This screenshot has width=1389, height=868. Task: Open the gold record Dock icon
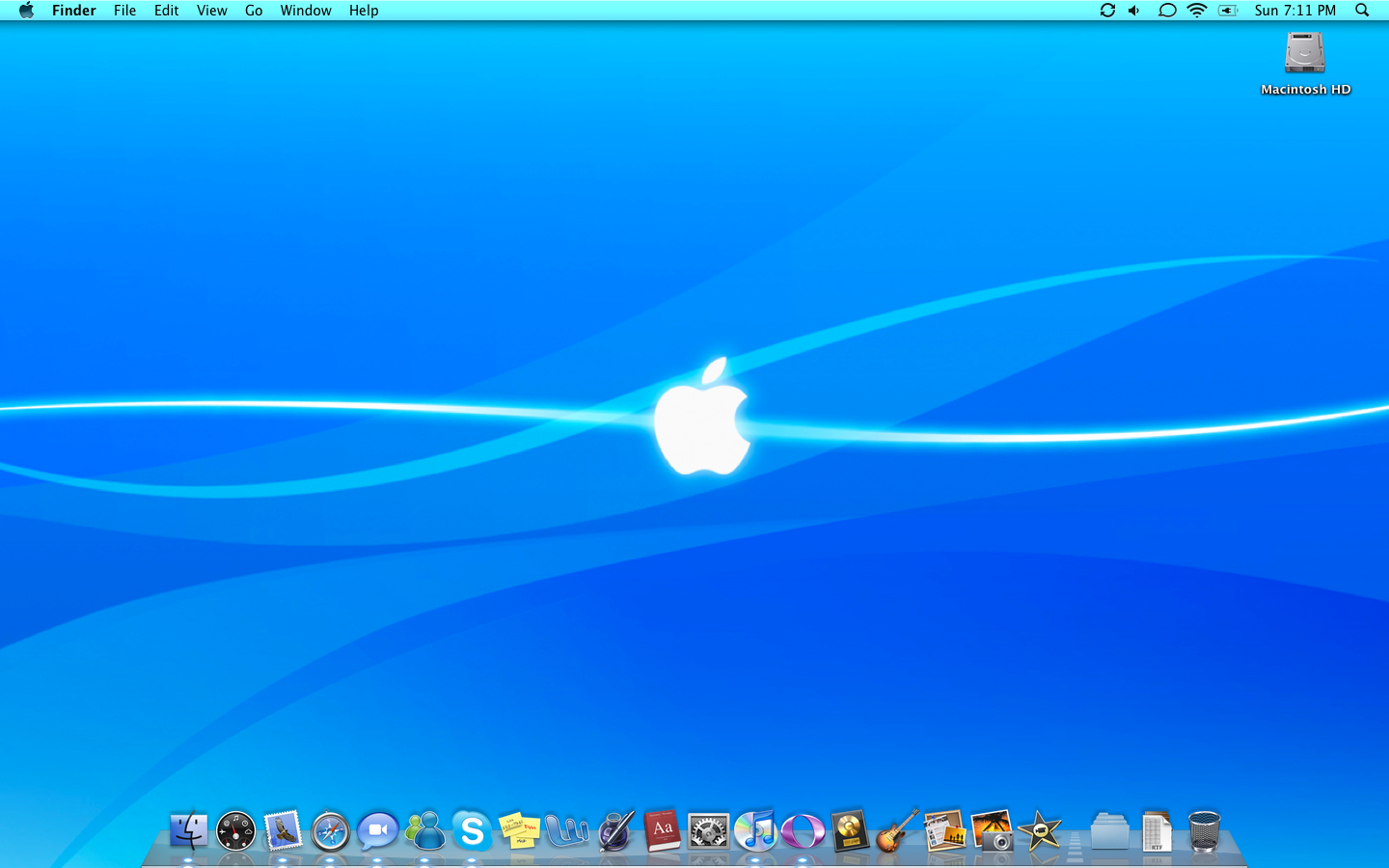850,830
